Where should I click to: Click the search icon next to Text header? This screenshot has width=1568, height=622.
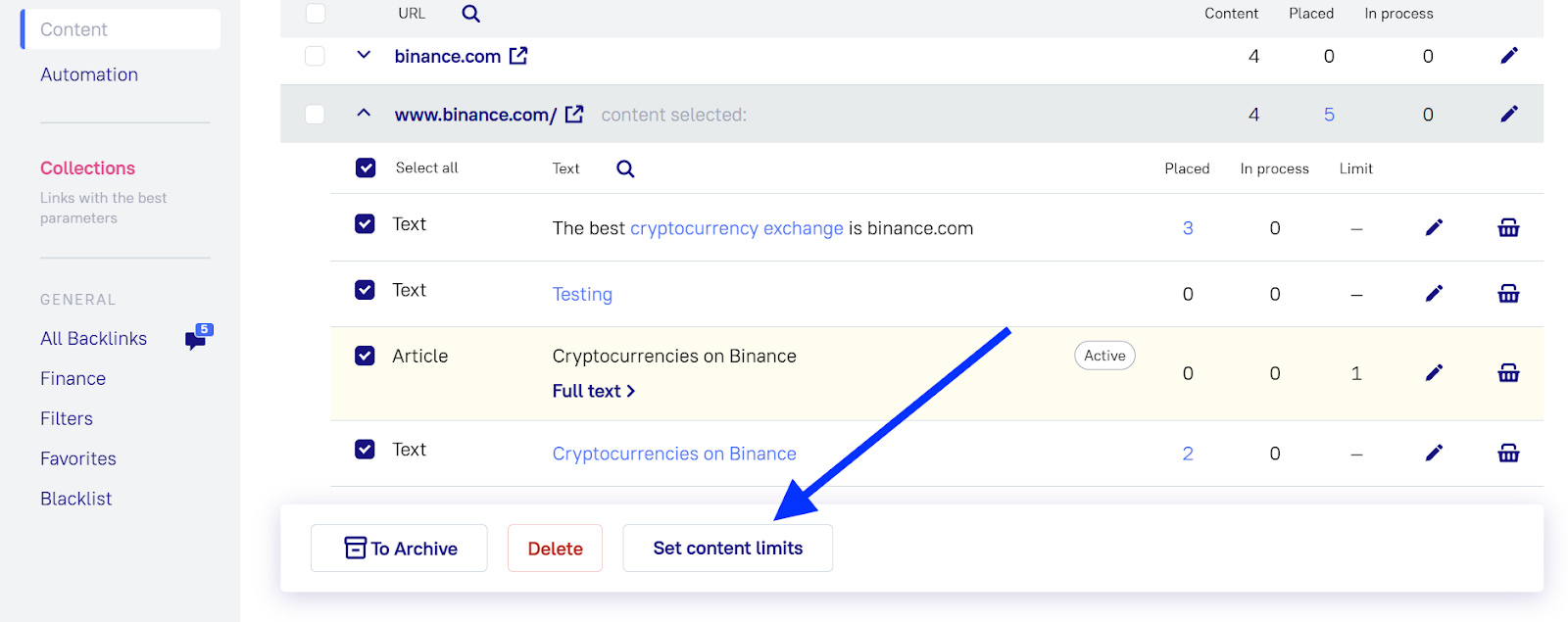[x=625, y=168]
